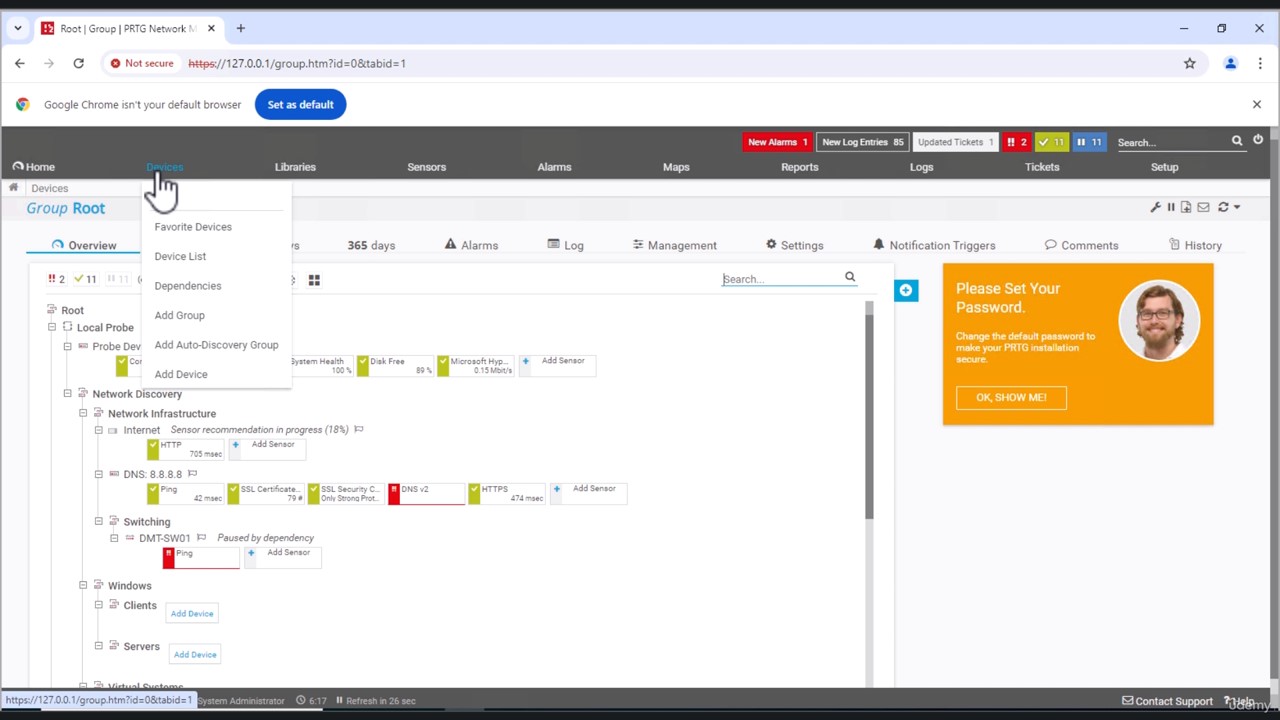The width and height of the screenshot is (1280, 720).
Task: Choose Add Auto-Discovery Group menu entry
Action: pos(216,345)
